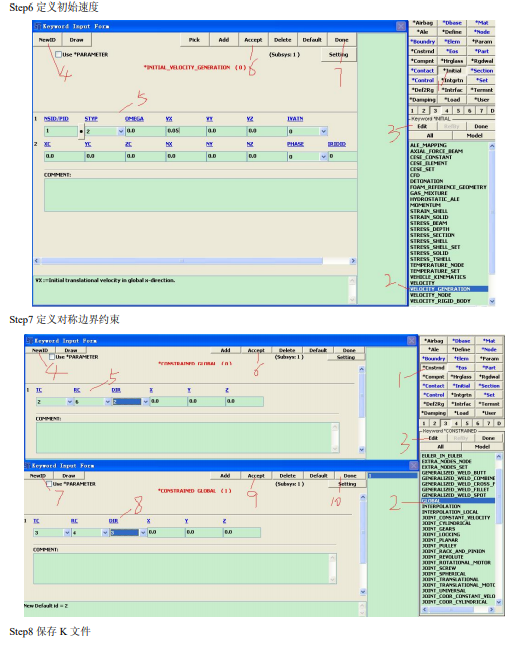Click the *Boundry keyword button in top panel

pos(423,41)
